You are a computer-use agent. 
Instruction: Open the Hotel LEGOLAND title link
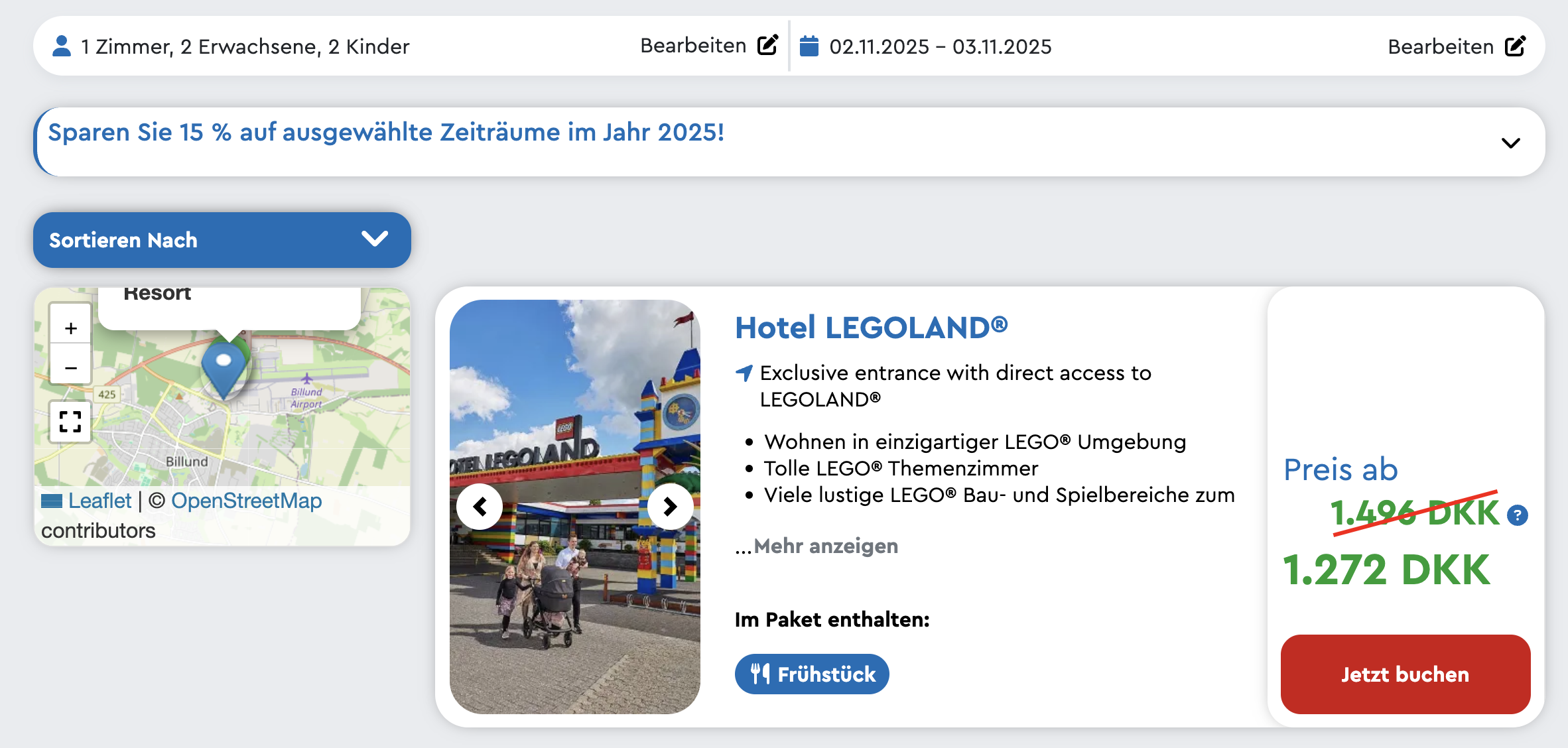click(871, 328)
